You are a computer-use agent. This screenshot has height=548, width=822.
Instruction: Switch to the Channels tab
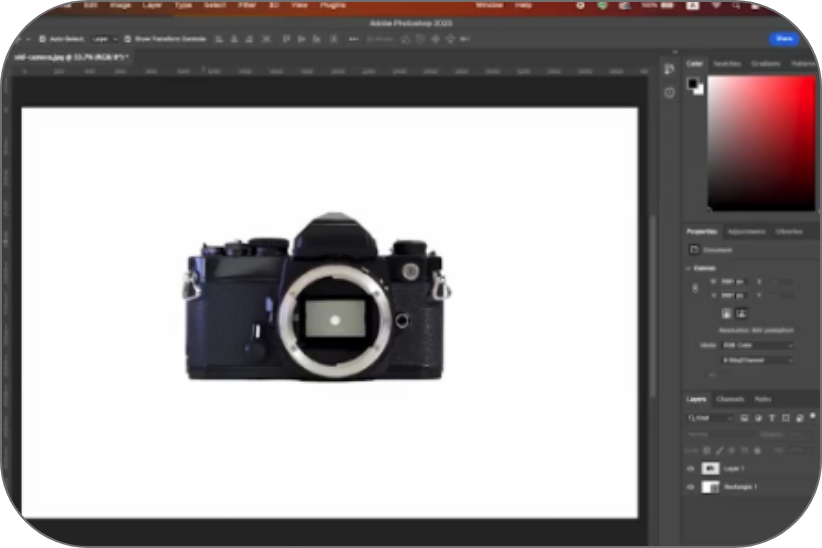click(x=730, y=399)
